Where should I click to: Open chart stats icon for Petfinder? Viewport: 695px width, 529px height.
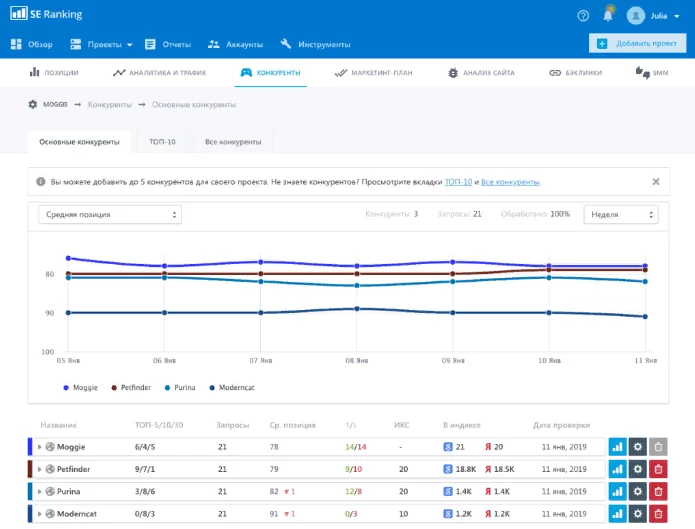[617, 469]
